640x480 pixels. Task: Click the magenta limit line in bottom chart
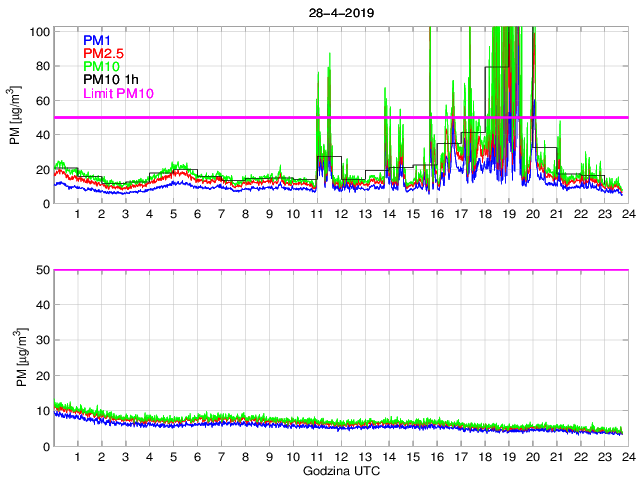point(340,270)
